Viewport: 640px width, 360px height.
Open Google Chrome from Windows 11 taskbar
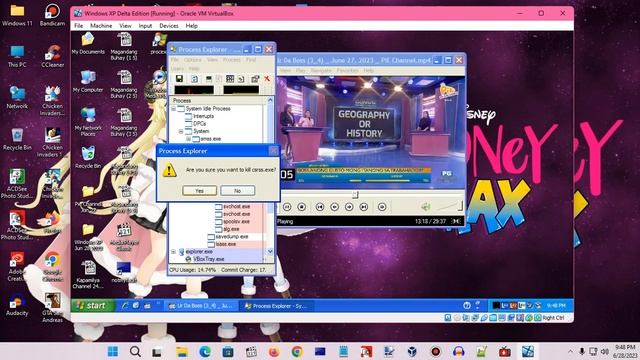point(297,351)
